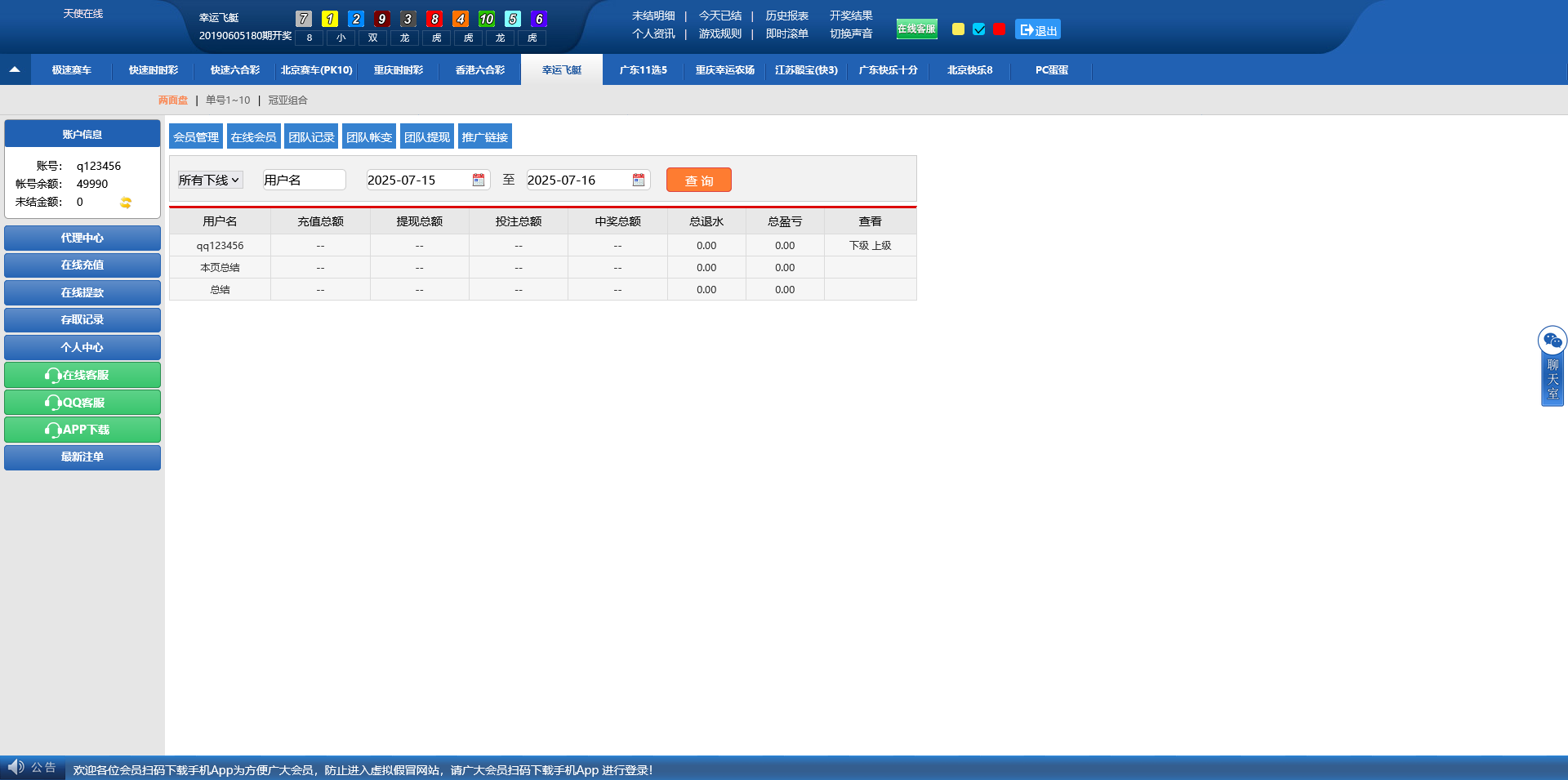The image size is (1568, 780).
Task: Select the yellow theme swatch
Action: pos(959,29)
